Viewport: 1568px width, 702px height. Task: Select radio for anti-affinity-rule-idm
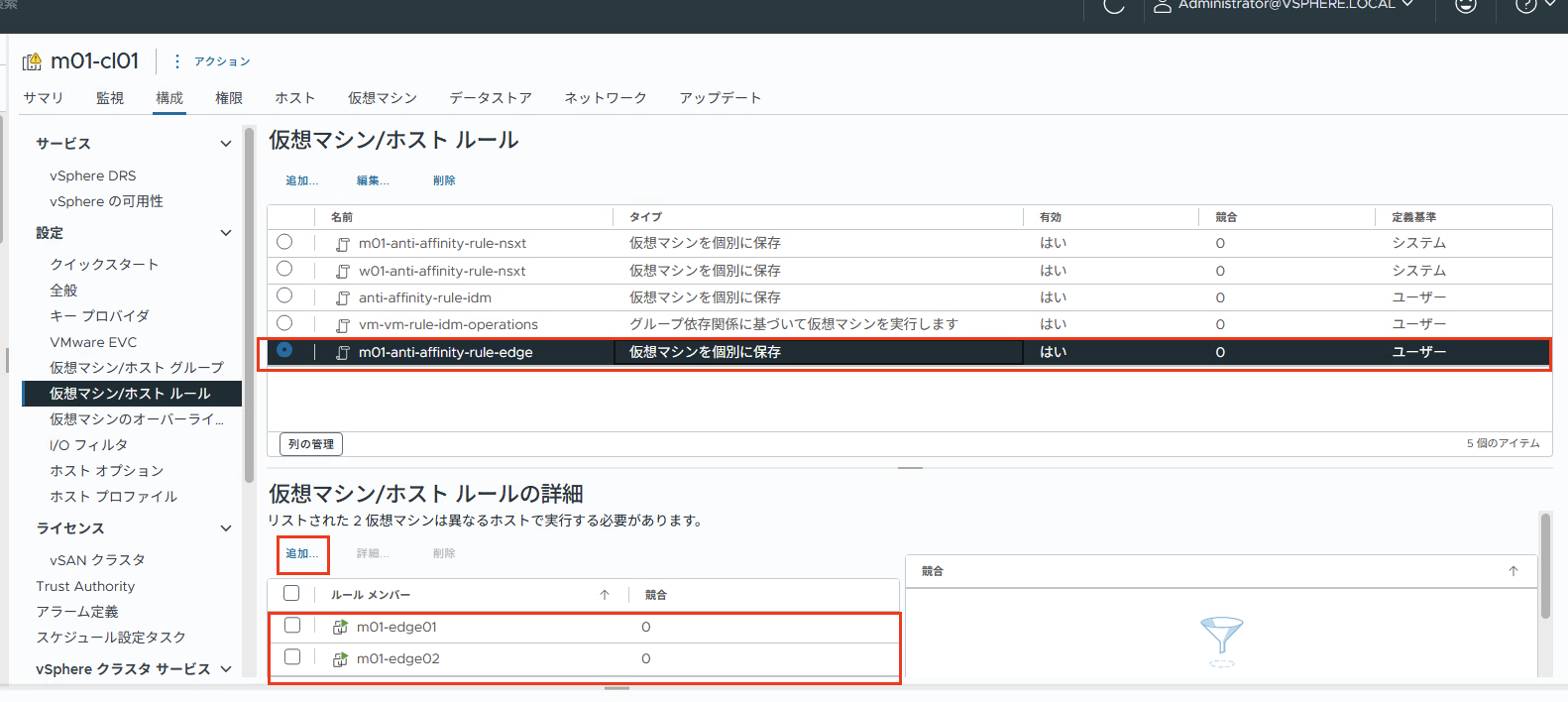(x=284, y=295)
